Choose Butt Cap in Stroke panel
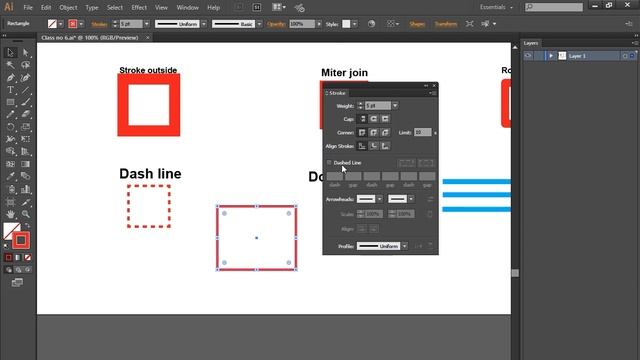This screenshot has width=640, height=360. click(x=362, y=119)
